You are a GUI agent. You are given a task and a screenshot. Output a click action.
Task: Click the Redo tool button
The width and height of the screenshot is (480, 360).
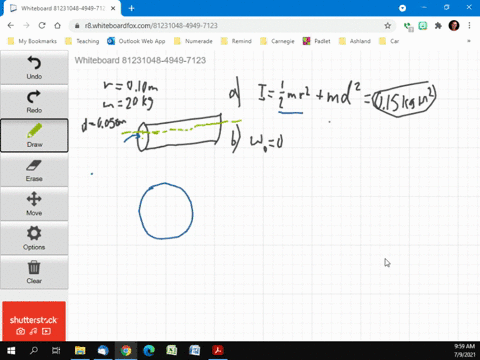(x=34, y=102)
